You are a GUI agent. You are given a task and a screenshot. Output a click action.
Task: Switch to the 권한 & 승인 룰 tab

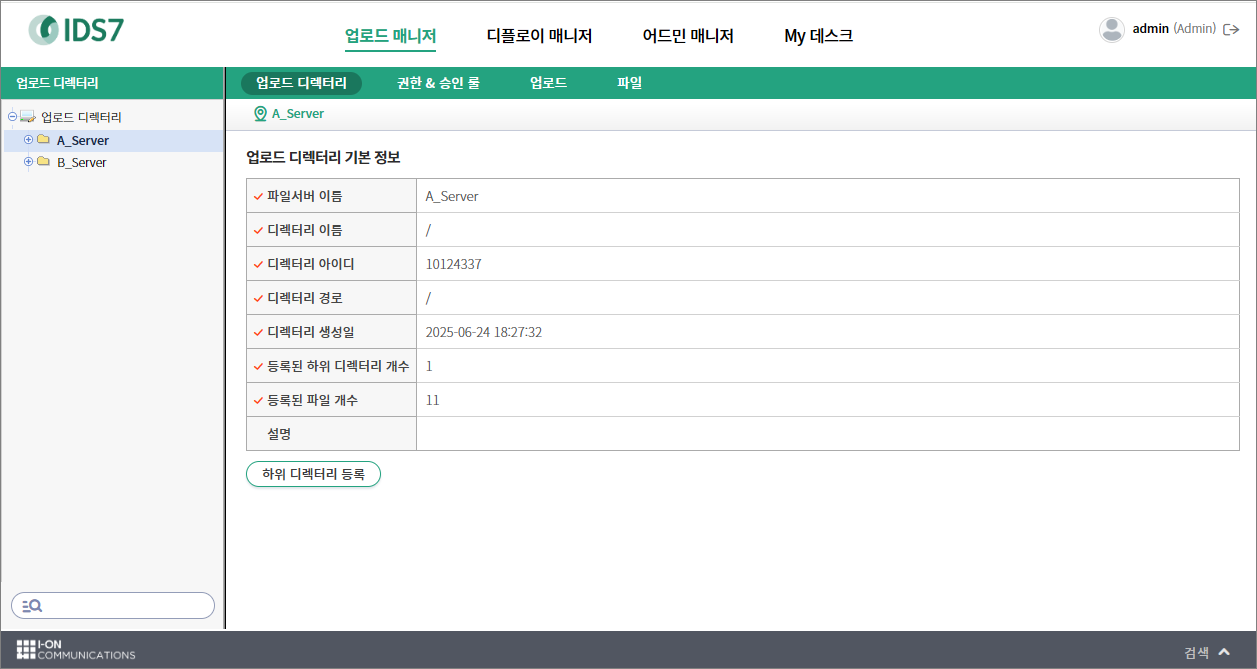tap(438, 83)
